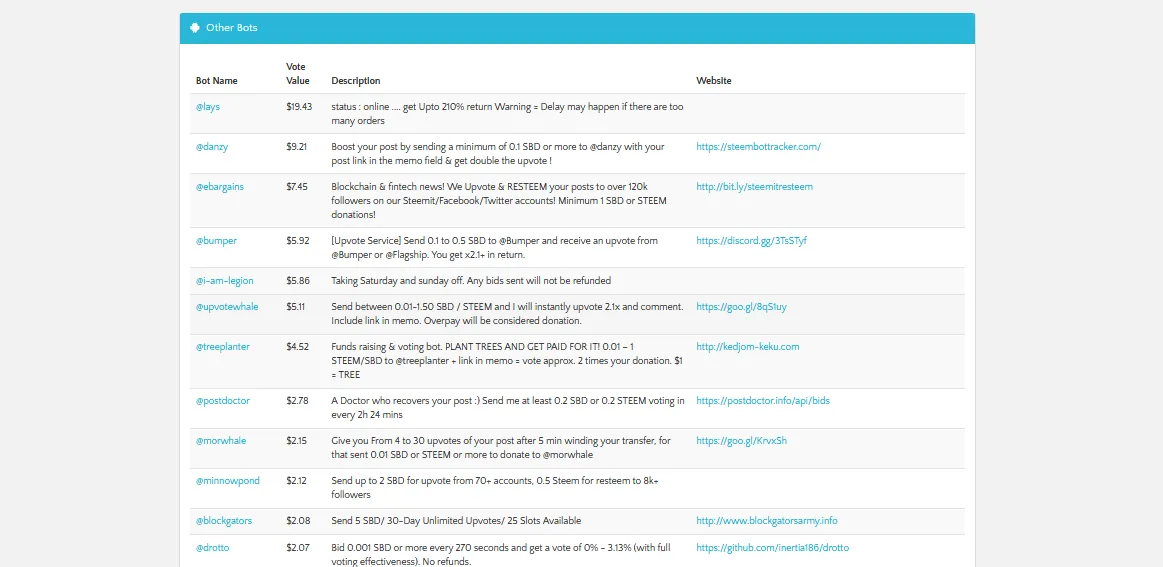This screenshot has width=1163, height=567.
Task: Select the $2.07 vote value cell
Action: tap(297, 548)
